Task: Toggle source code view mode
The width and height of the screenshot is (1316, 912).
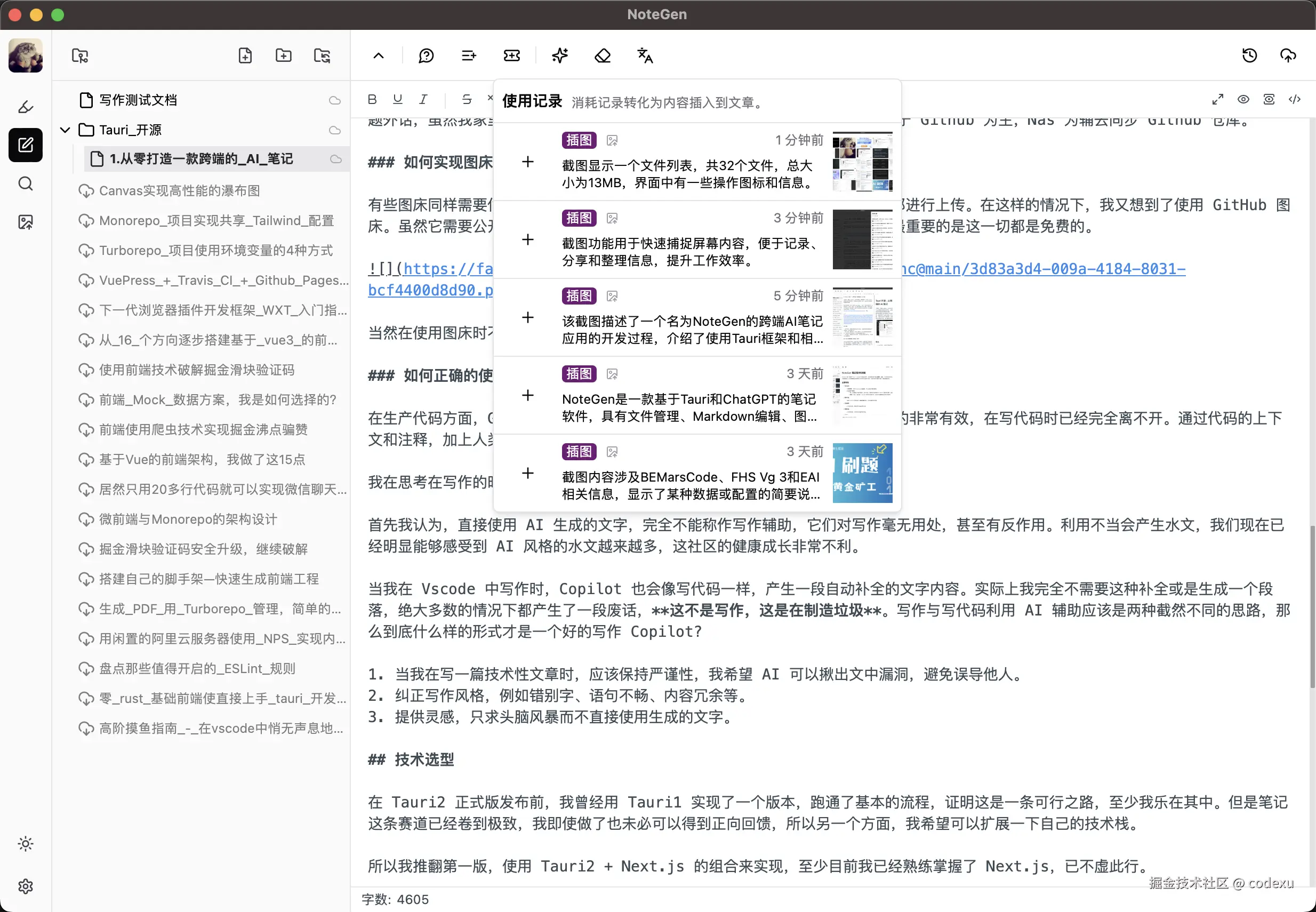Action: coord(1294,99)
